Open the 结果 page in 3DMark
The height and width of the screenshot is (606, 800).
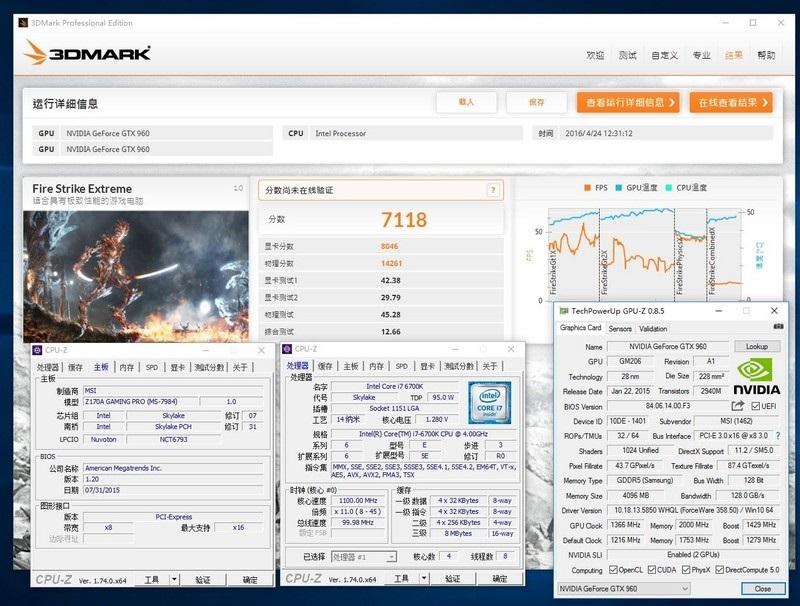[x=734, y=55]
